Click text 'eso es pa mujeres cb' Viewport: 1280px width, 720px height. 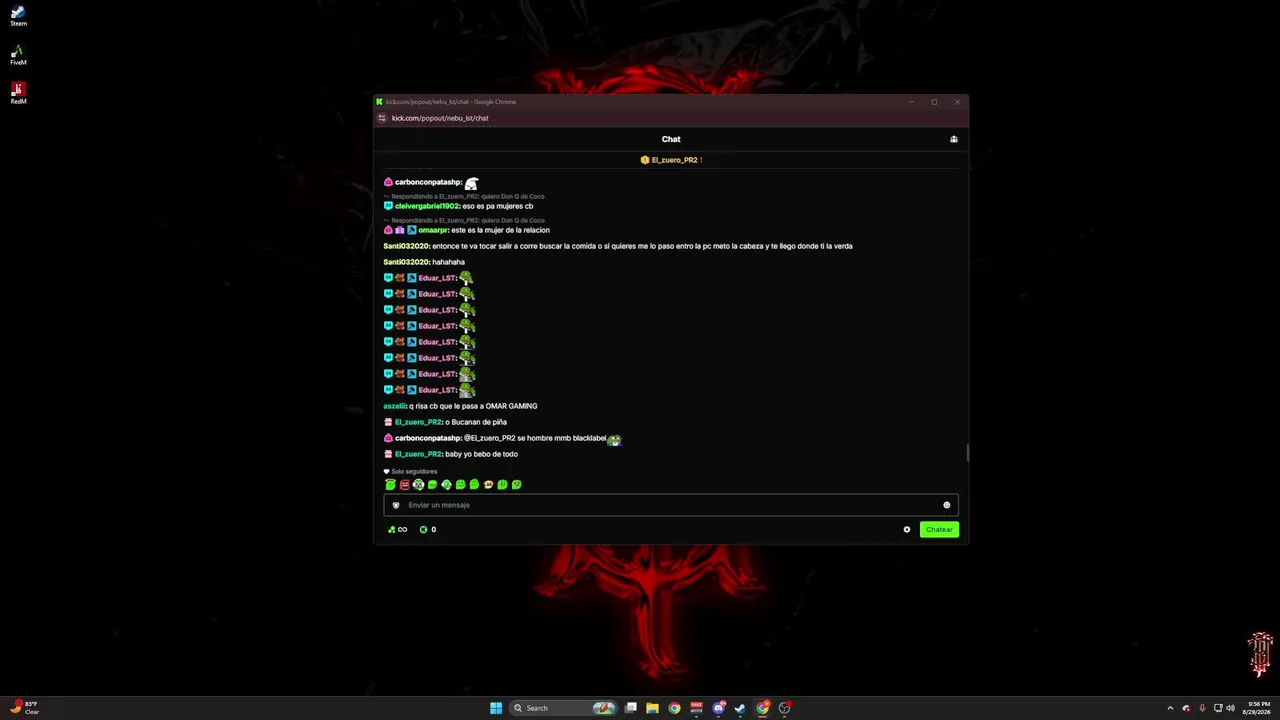[498, 206]
